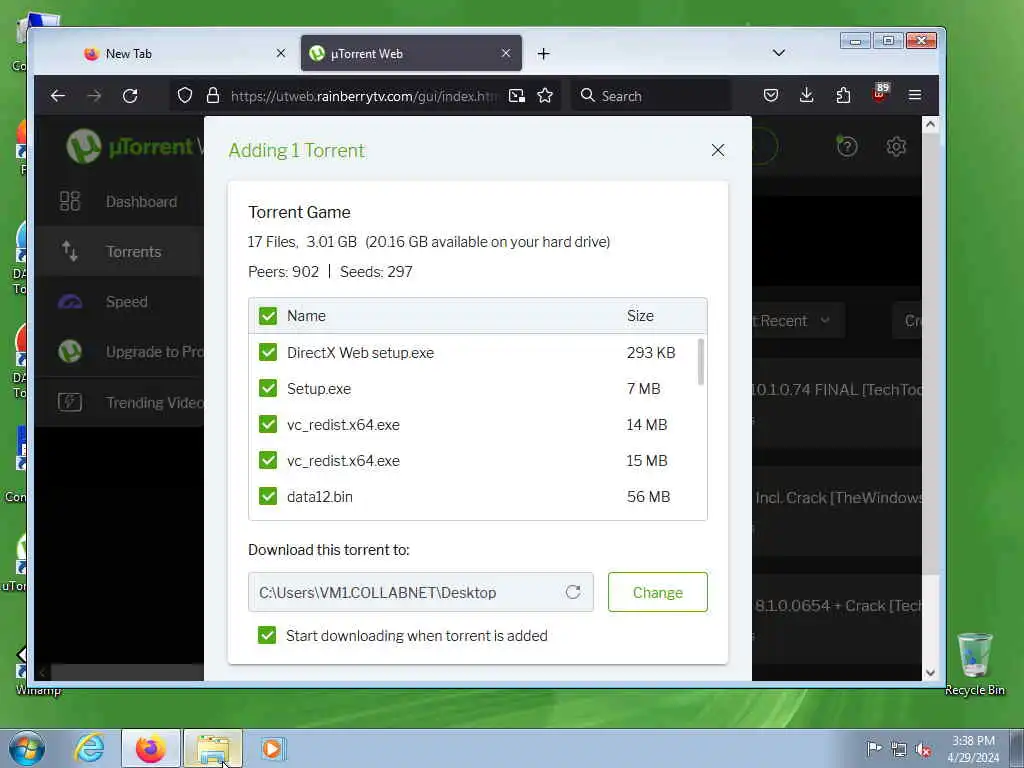The width and height of the screenshot is (1024, 768).
Task: Click the Torrents arrows icon
Action: pos(70,251)
